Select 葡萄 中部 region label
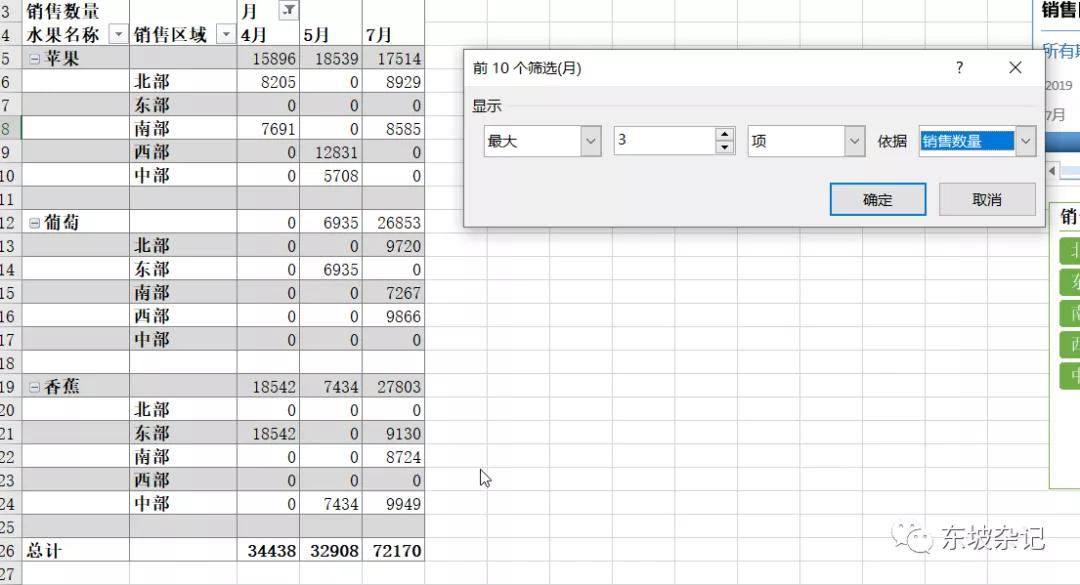Image resolution: width=1080 pixels, height=585 pixels. click(183, 340)
